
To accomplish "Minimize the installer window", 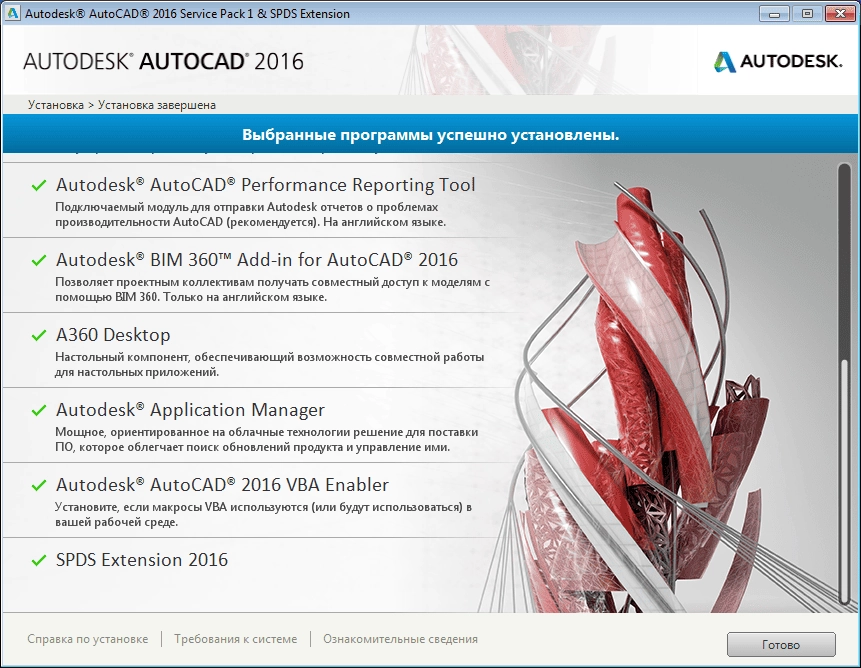I will pos(775,14).
